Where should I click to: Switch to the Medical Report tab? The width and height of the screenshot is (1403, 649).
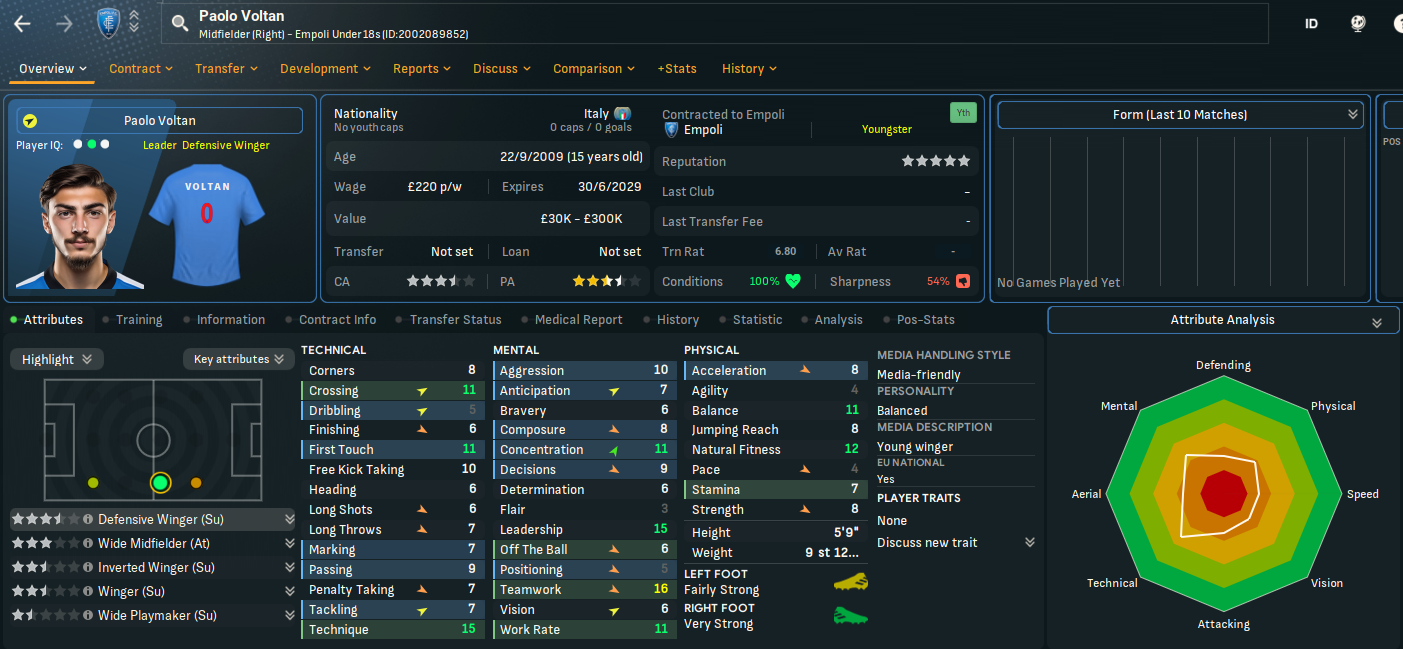578,320
